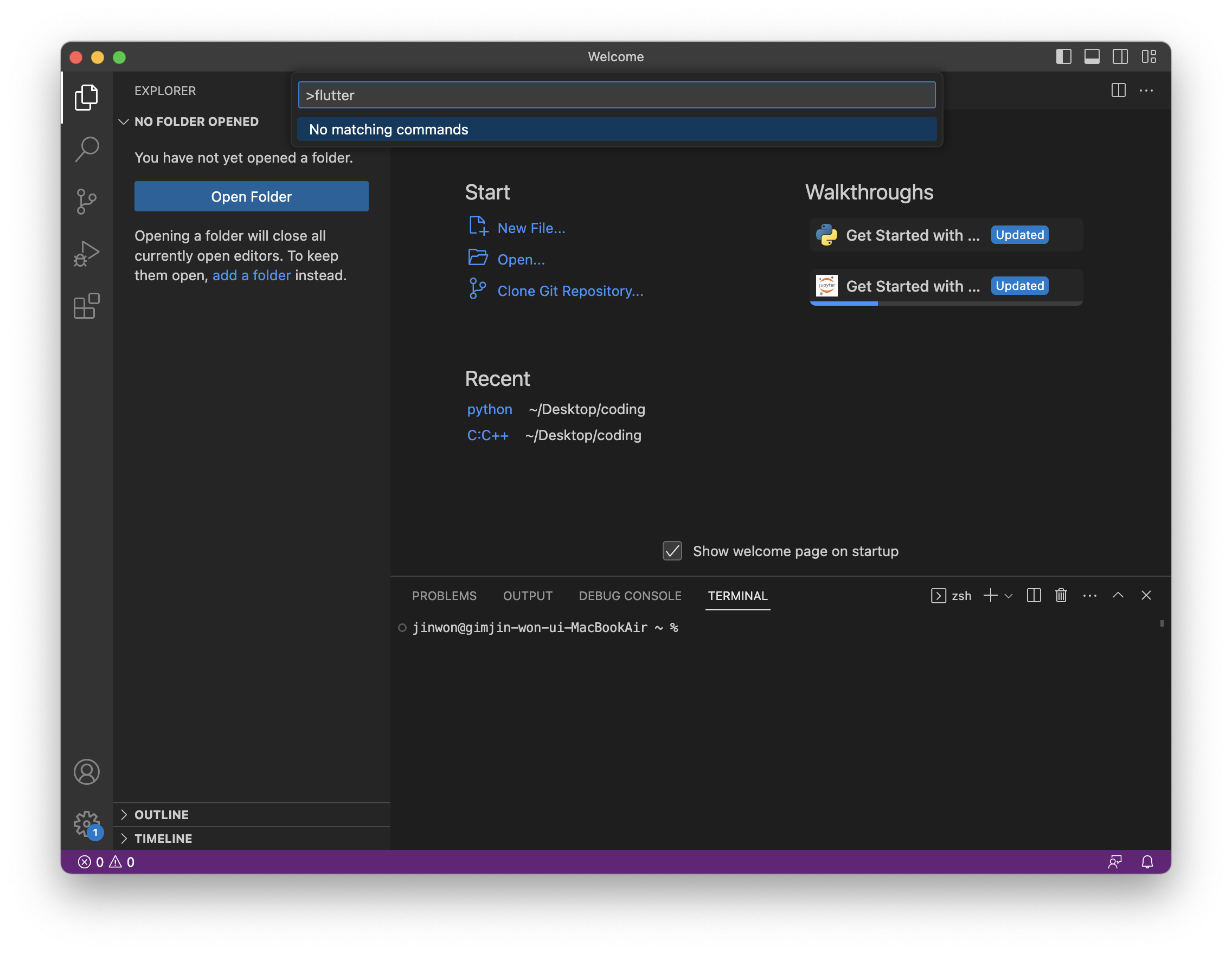Open the feedback icon in status bar

pos(1115,862)
